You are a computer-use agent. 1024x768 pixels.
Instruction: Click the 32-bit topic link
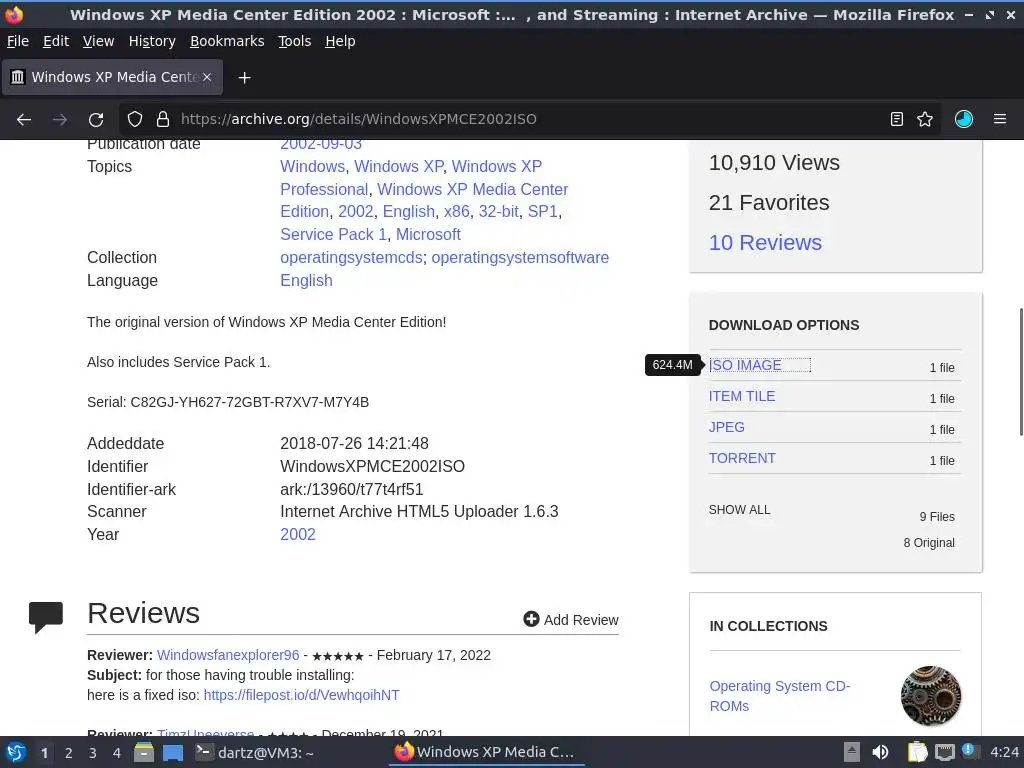[498, 212]
